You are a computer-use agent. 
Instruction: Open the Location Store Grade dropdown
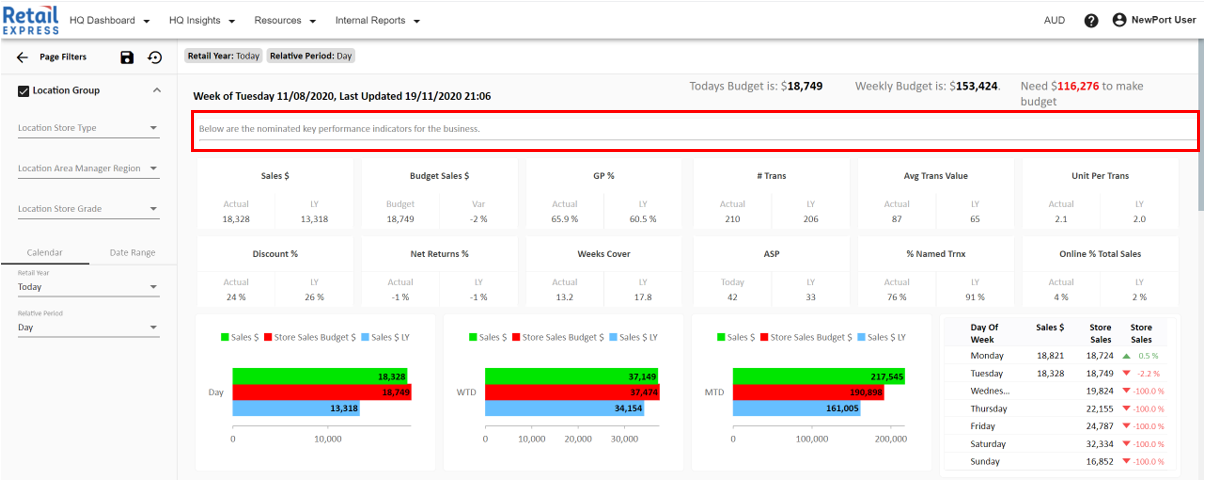(88, 210)
